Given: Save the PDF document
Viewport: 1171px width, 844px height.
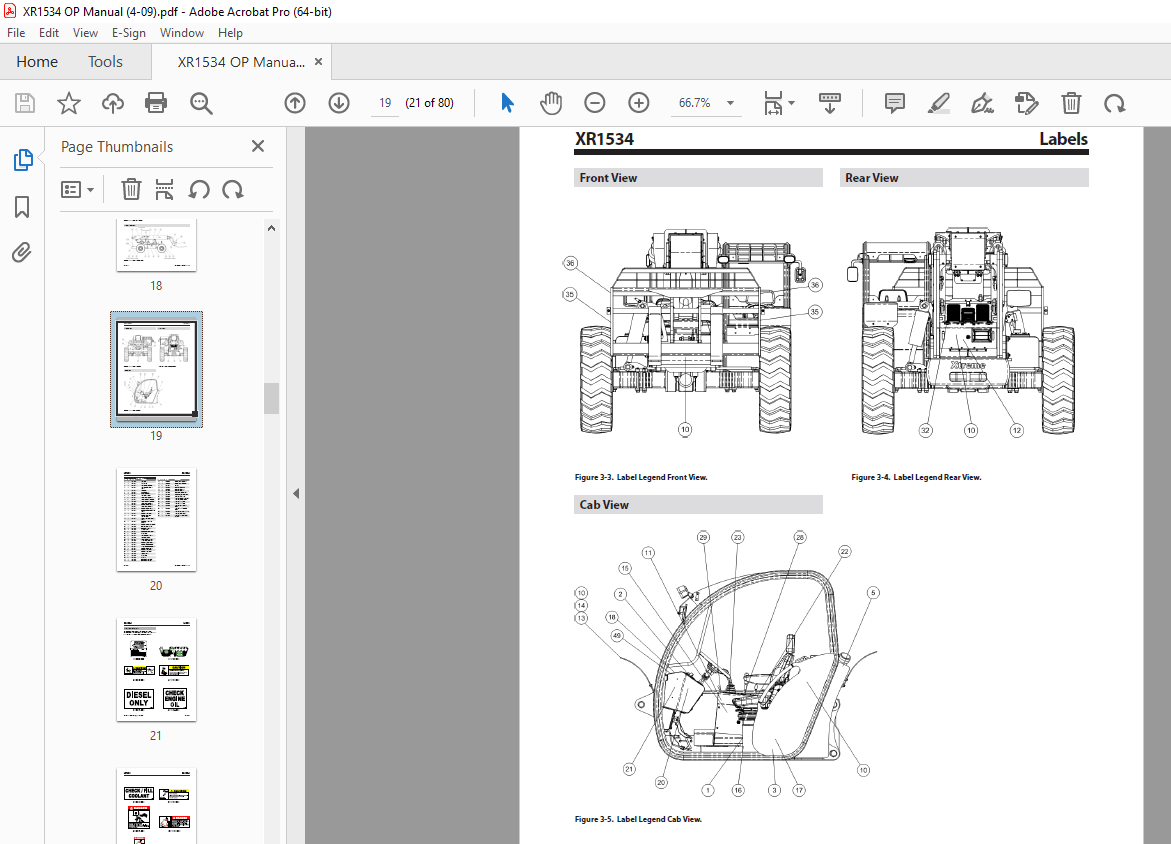Looking at the screenshot, I should [24, 102].
